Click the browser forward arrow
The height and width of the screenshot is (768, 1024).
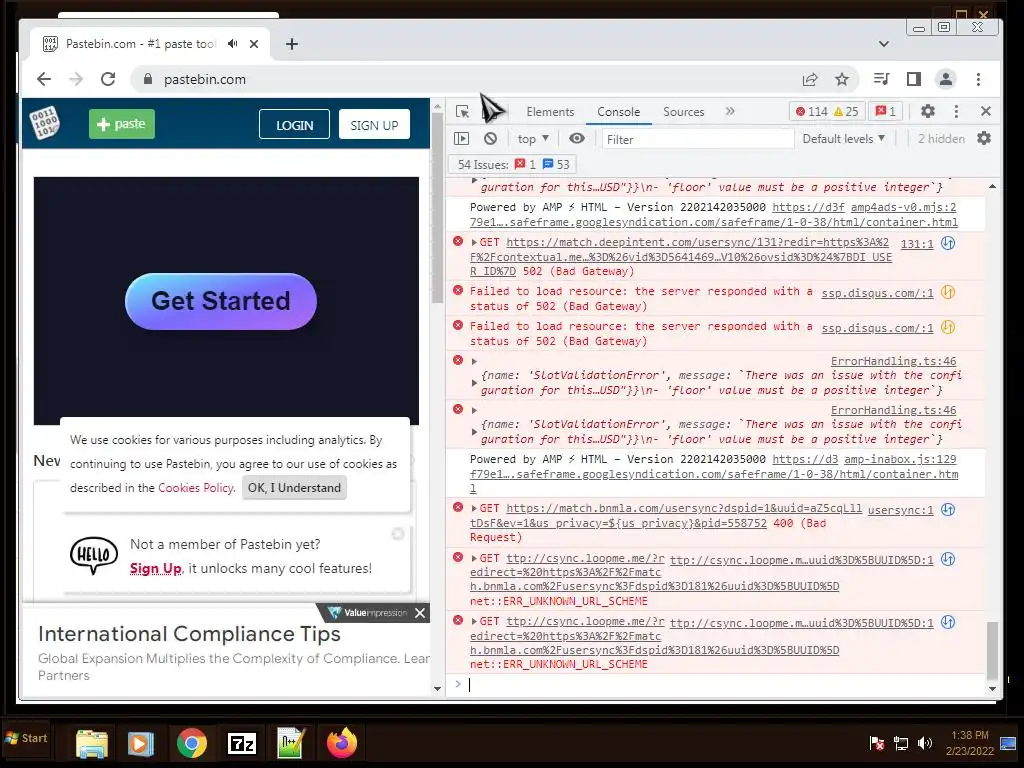tap(76, 79)
